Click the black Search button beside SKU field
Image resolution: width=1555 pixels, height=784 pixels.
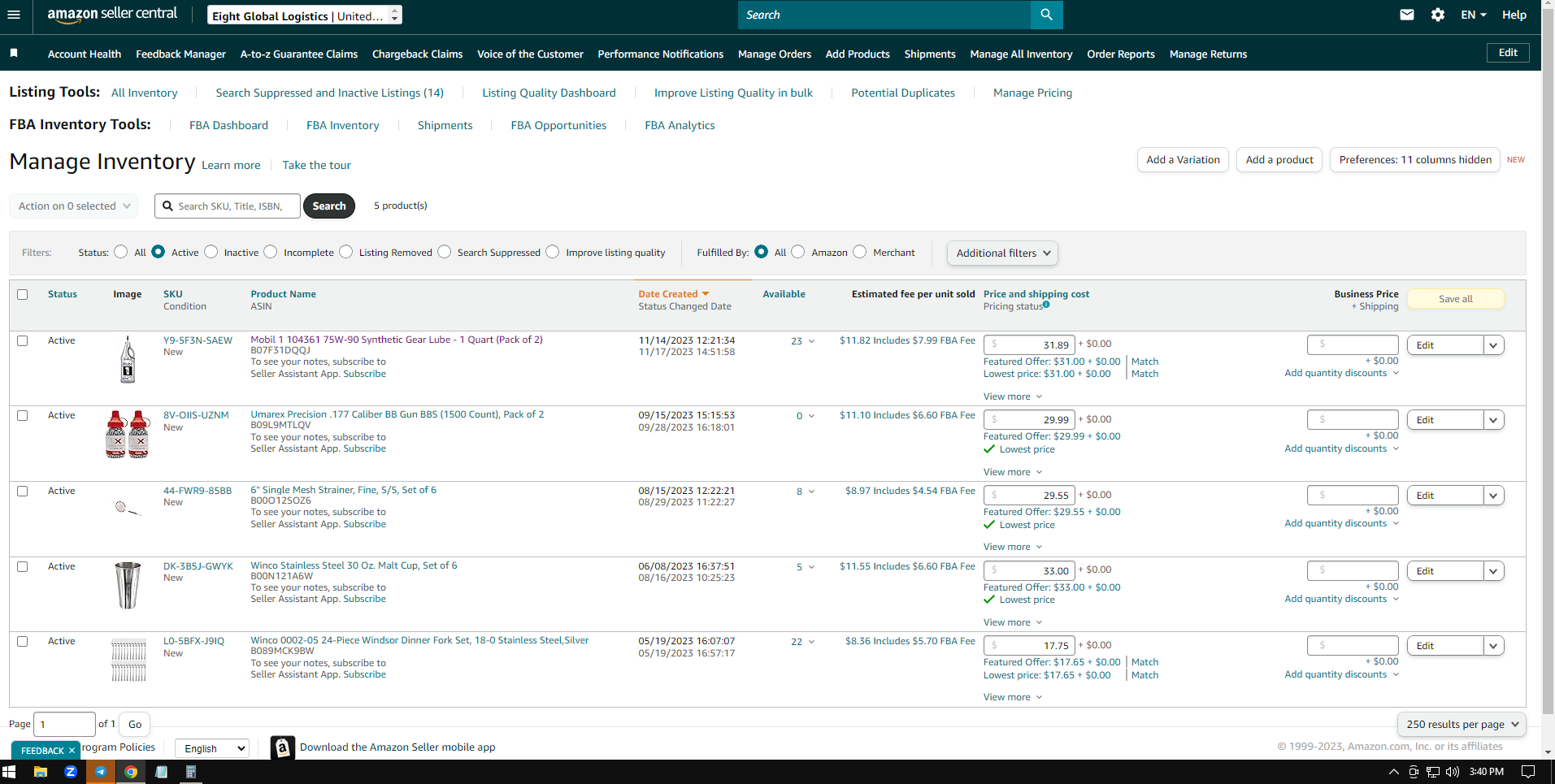click(329, 206)
